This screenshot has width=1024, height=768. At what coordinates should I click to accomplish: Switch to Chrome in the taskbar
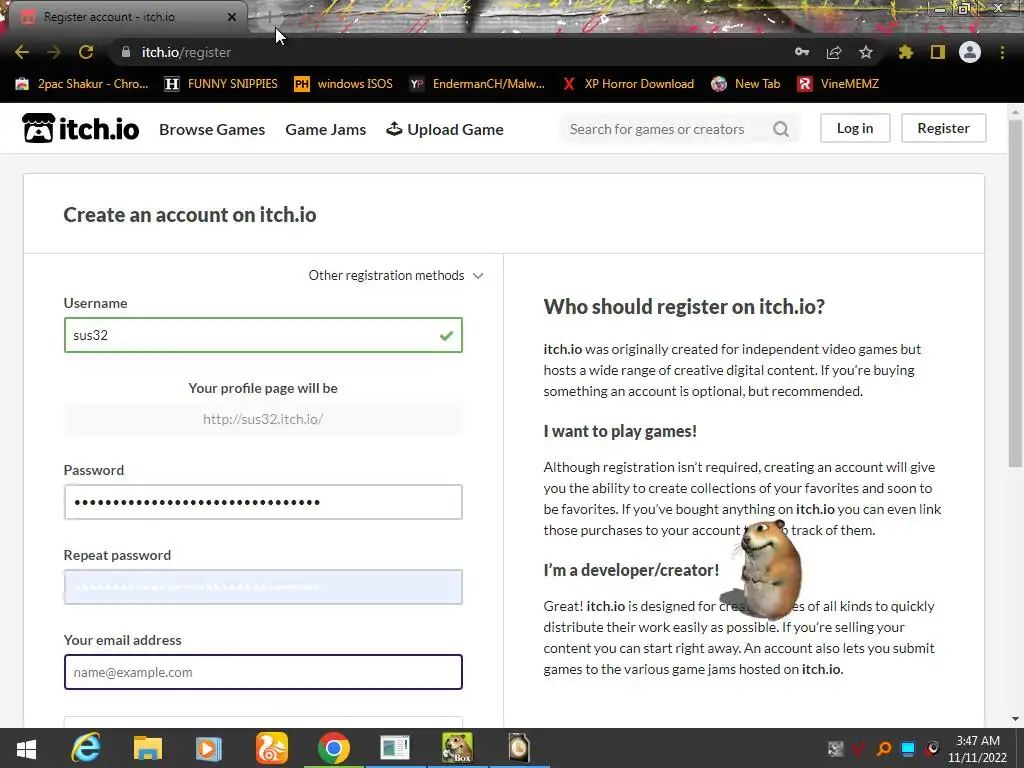(x=334, y=748)
